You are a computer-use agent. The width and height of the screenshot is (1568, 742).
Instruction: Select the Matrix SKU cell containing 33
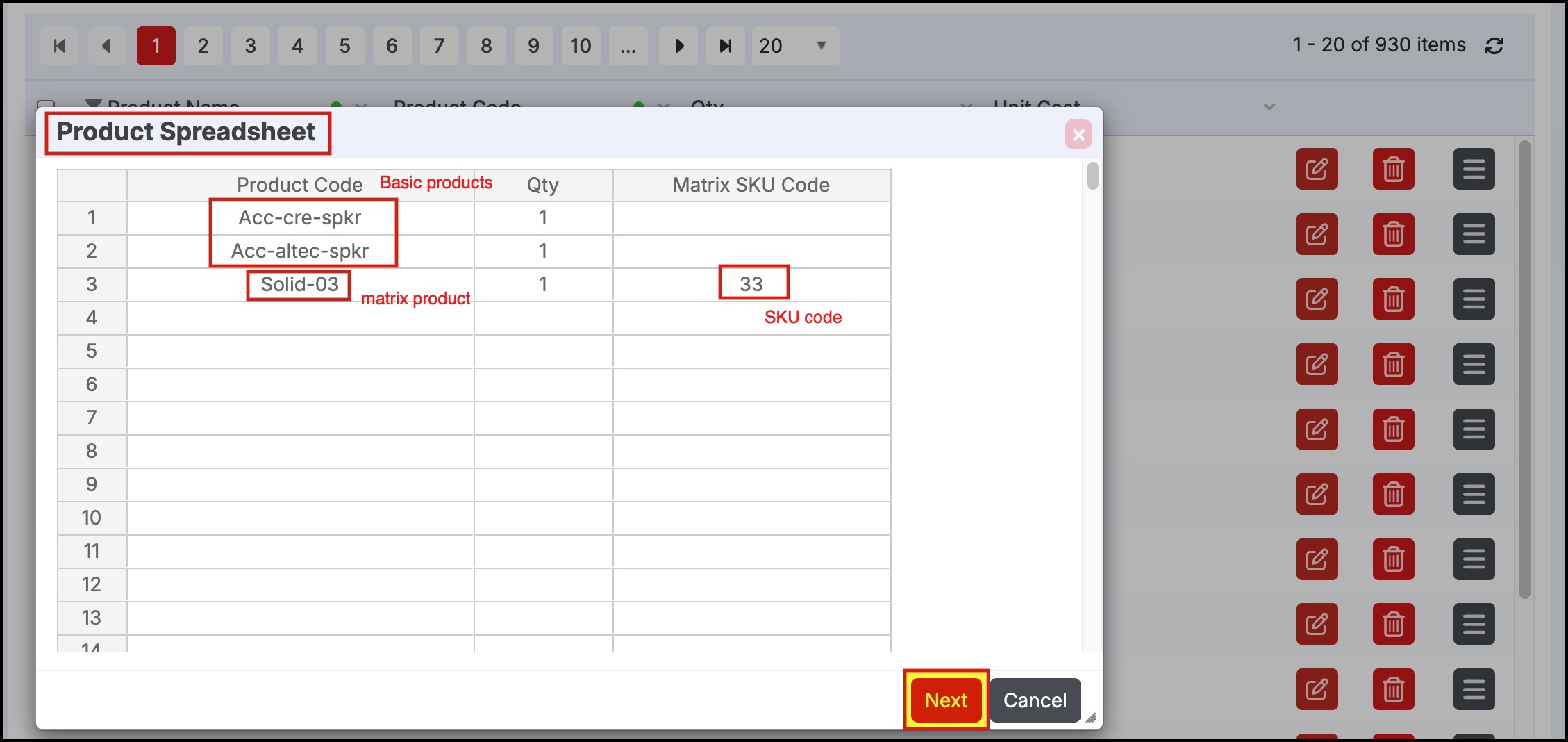[751, 285]
